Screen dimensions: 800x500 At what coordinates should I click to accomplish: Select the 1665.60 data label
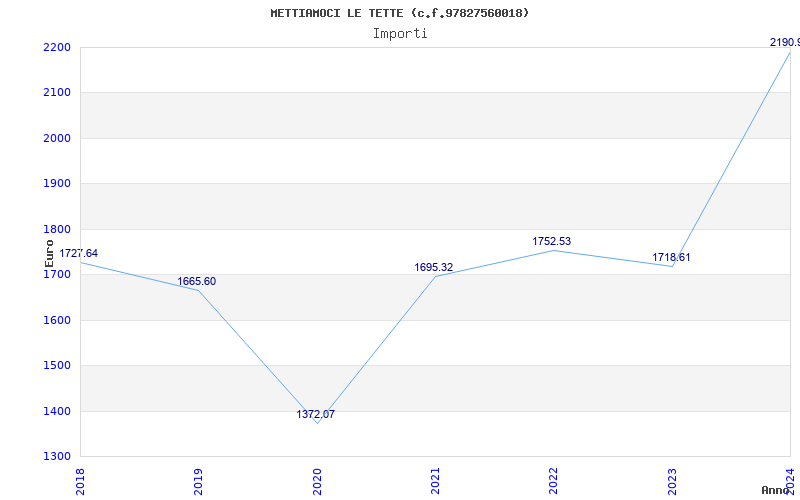196,282
